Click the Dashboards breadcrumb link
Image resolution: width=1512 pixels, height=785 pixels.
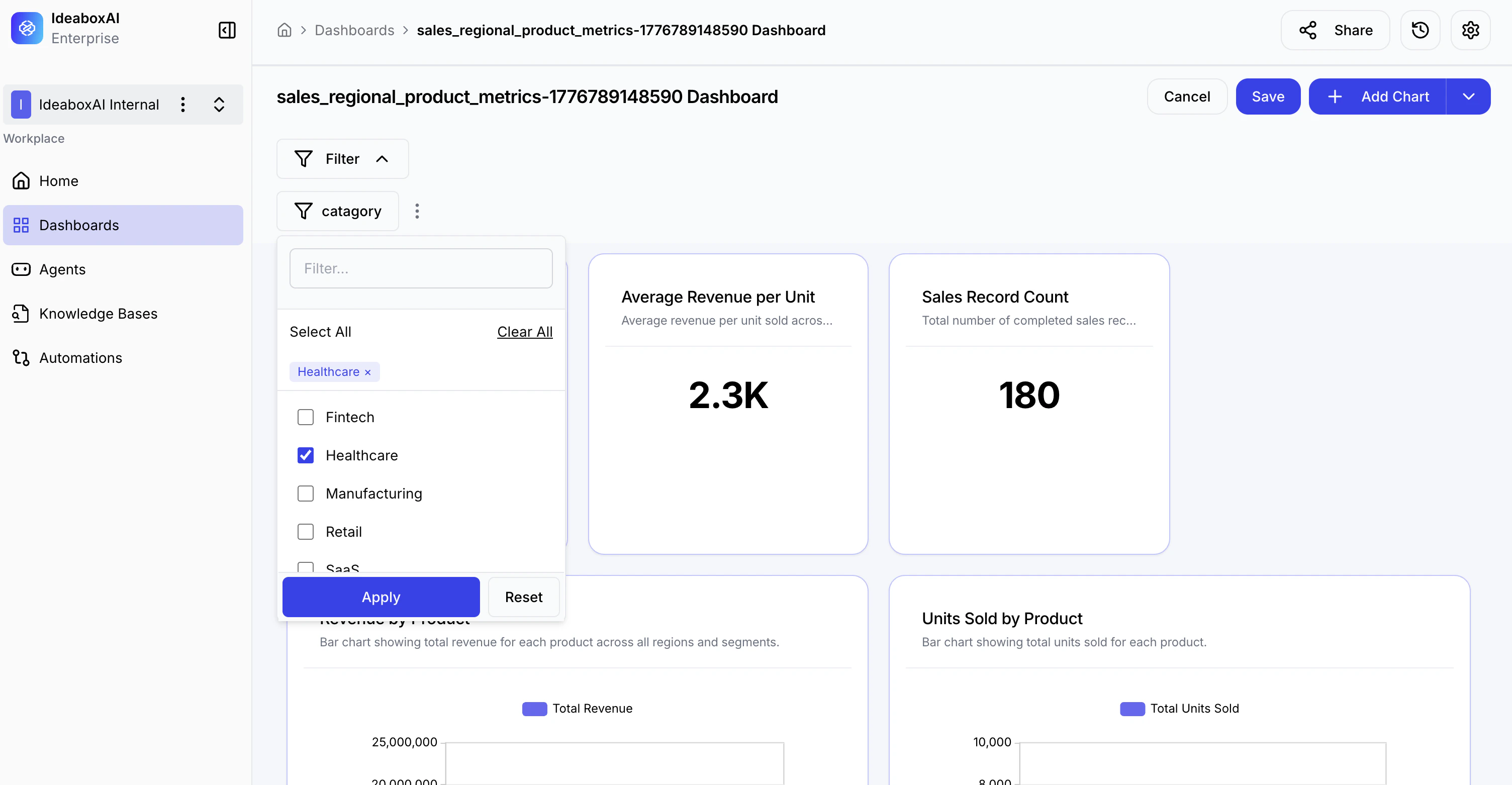[x=354, y=30]
